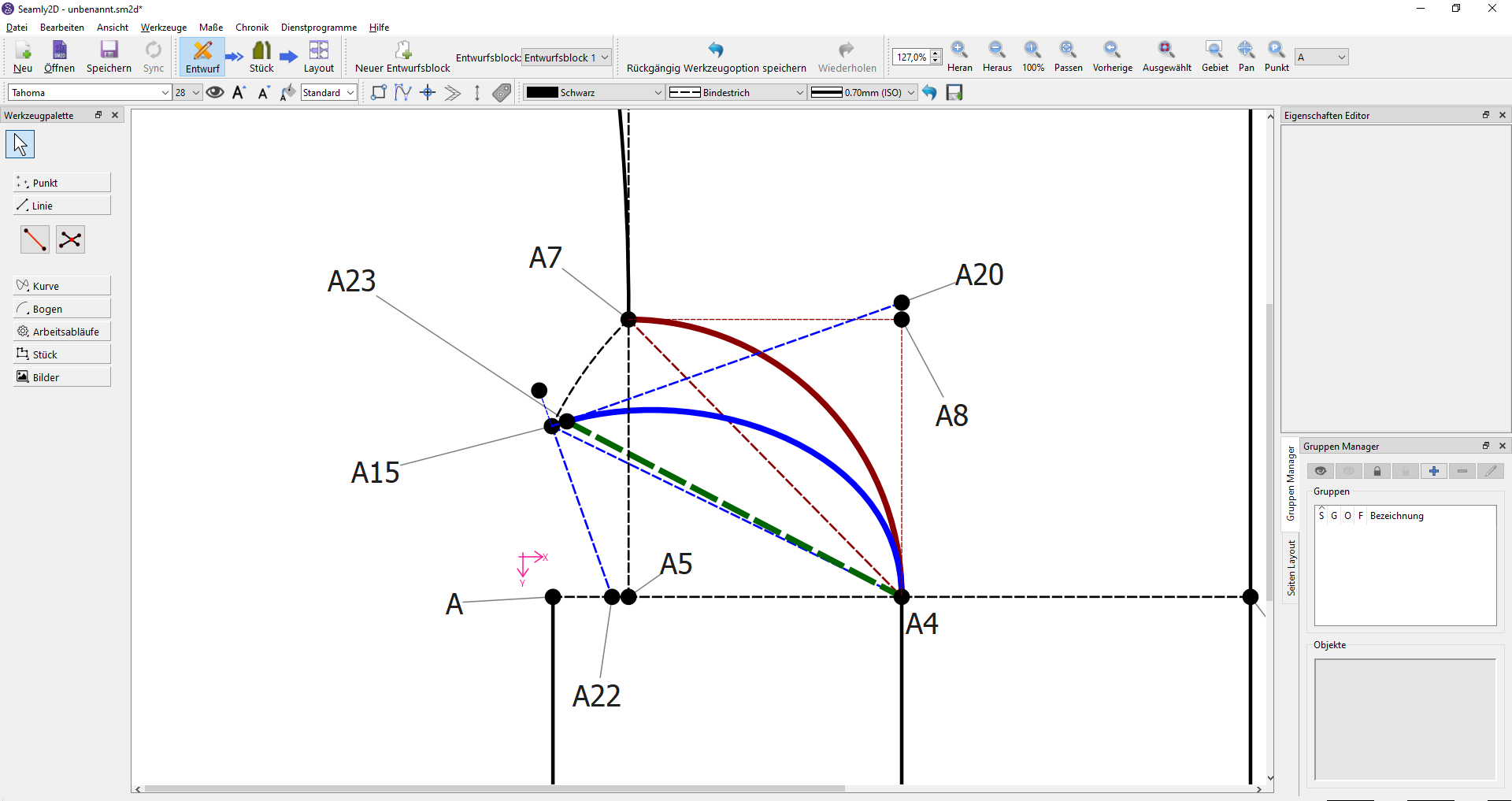
Task: Click the Heran zoom-in icon
Action: point(959,50)
